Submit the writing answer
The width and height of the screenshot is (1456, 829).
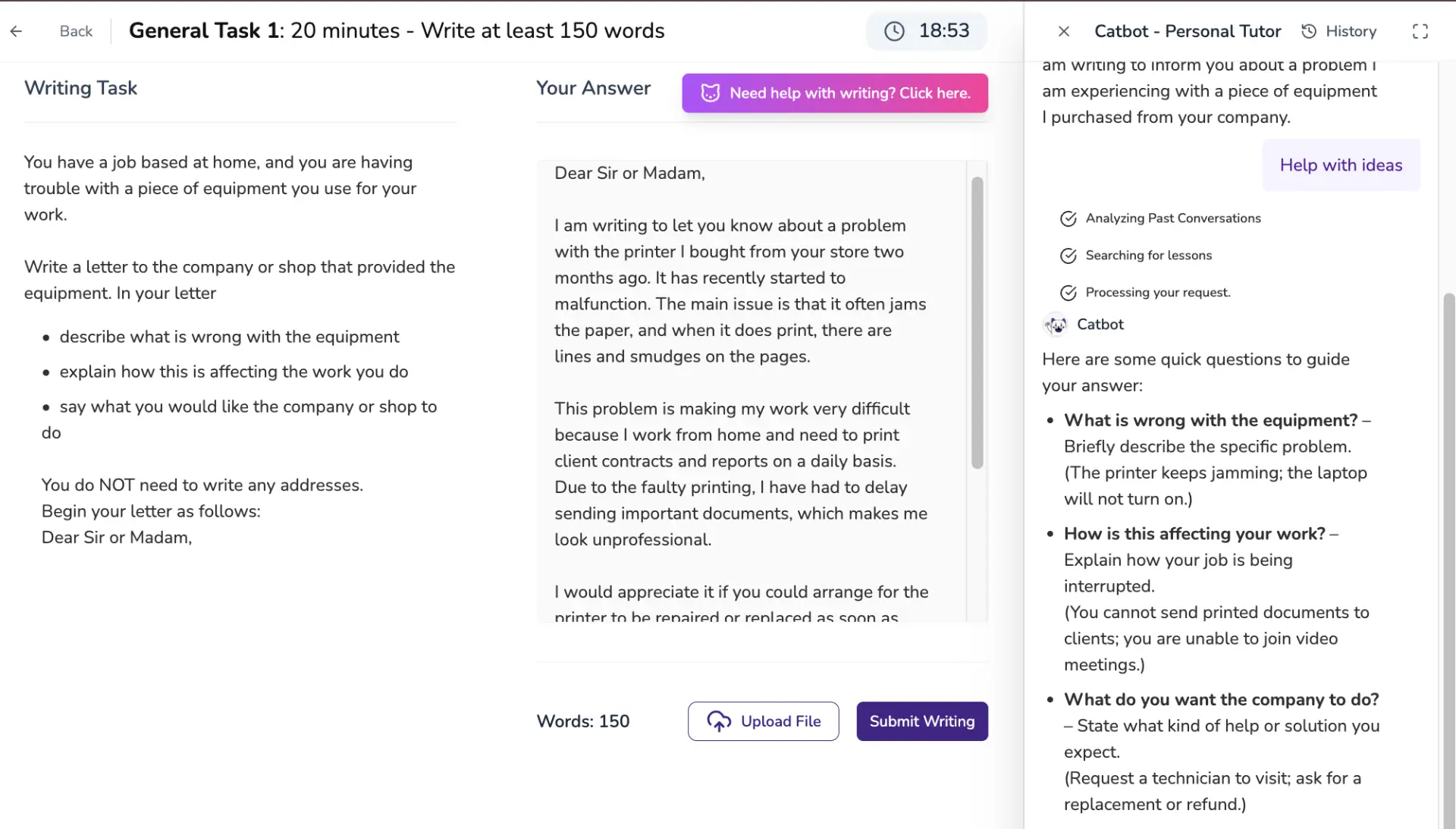coord(922,721)
